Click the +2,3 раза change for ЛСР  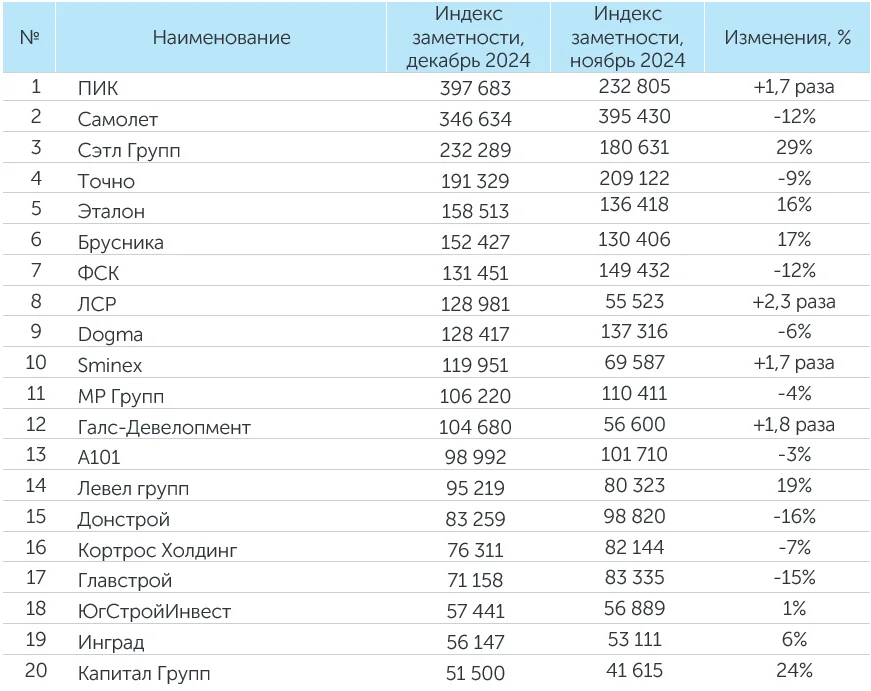(x=794, y=301)
